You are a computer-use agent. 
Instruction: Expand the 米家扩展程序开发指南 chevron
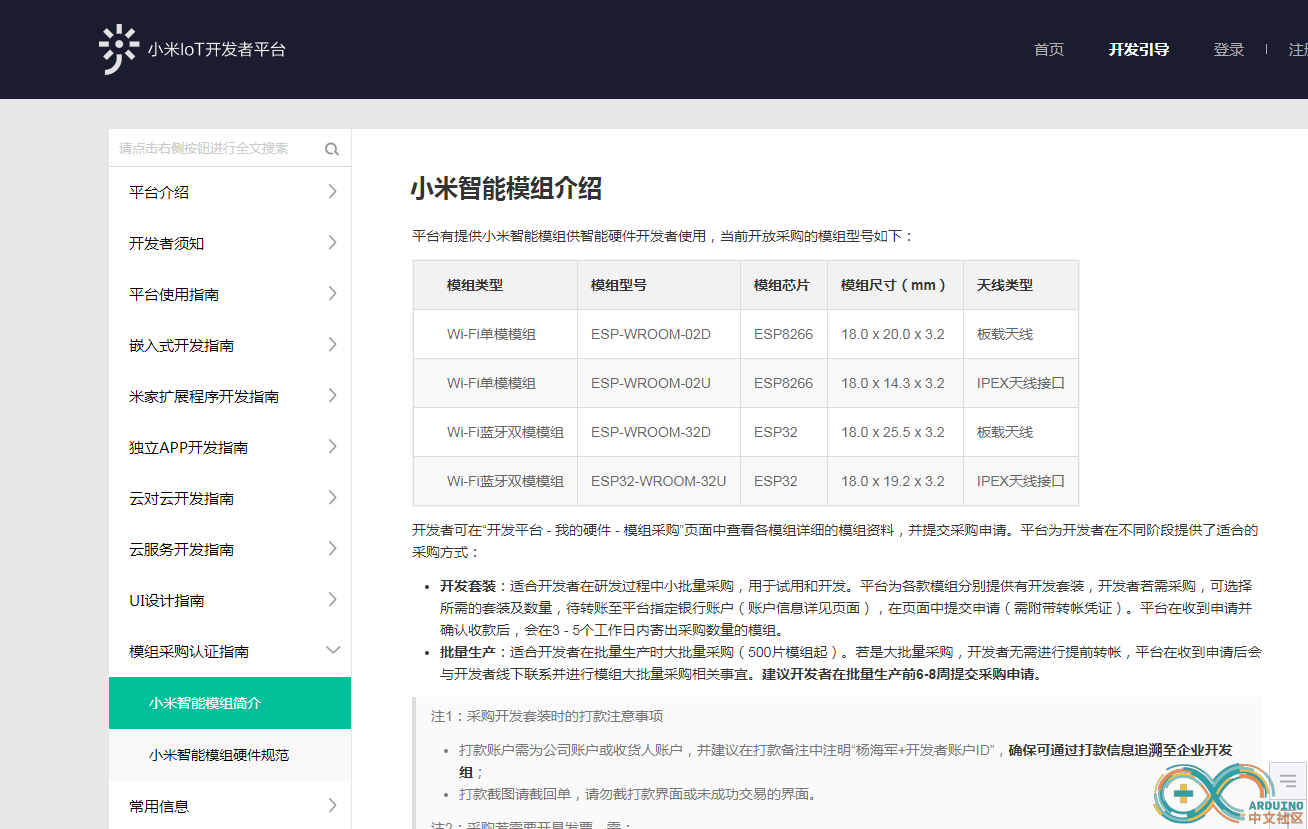pos(332,396)
